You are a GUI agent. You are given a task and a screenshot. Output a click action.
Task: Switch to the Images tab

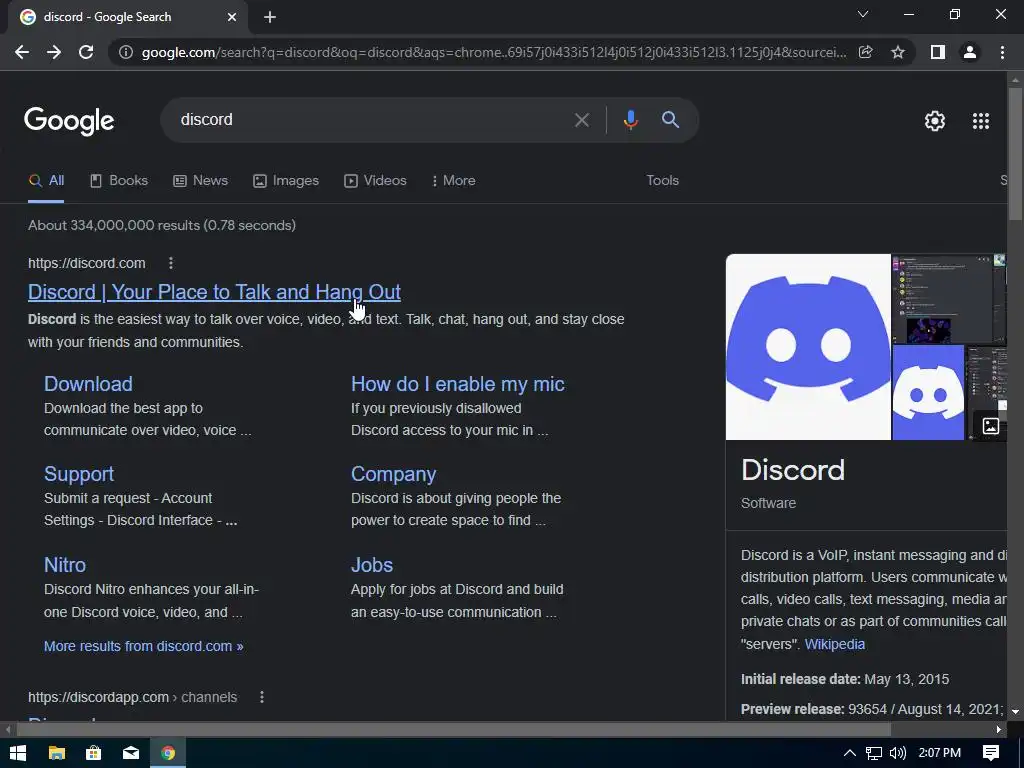point(286,180)
